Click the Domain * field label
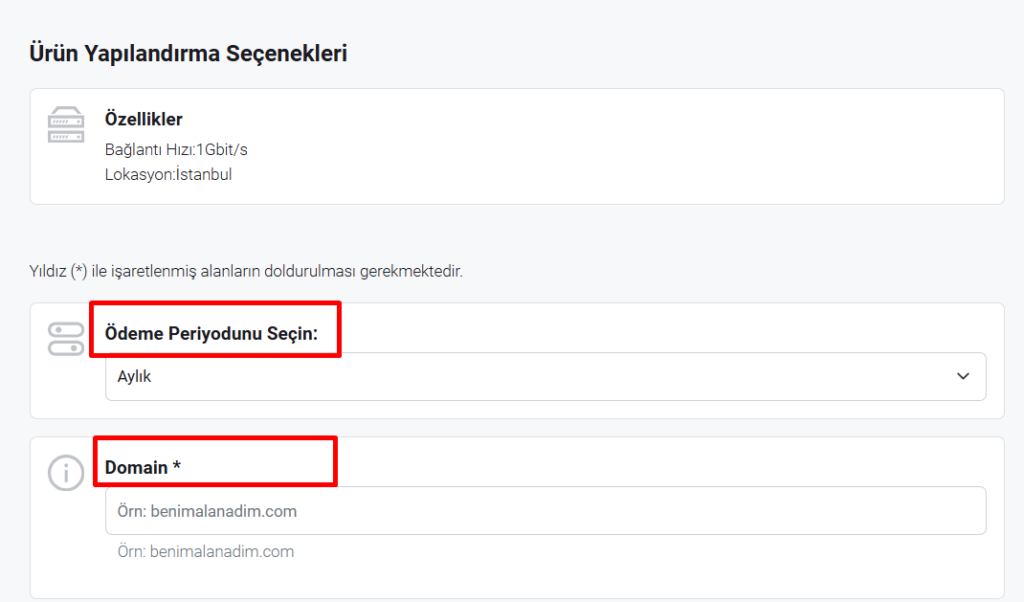The width and height of the screenshot is (1024, 602). [143, 467]
